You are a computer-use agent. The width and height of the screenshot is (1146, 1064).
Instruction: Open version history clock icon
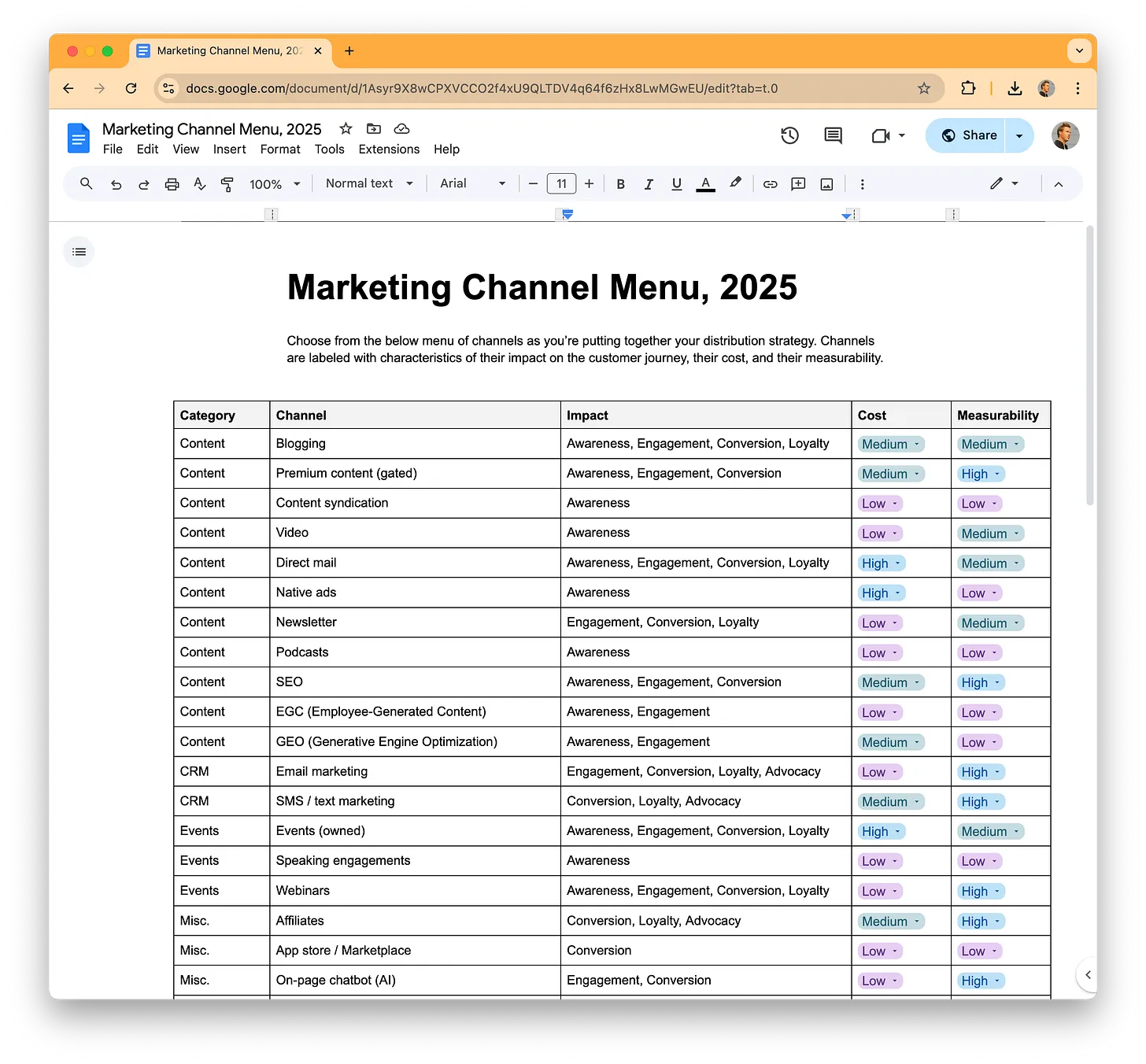789,135
